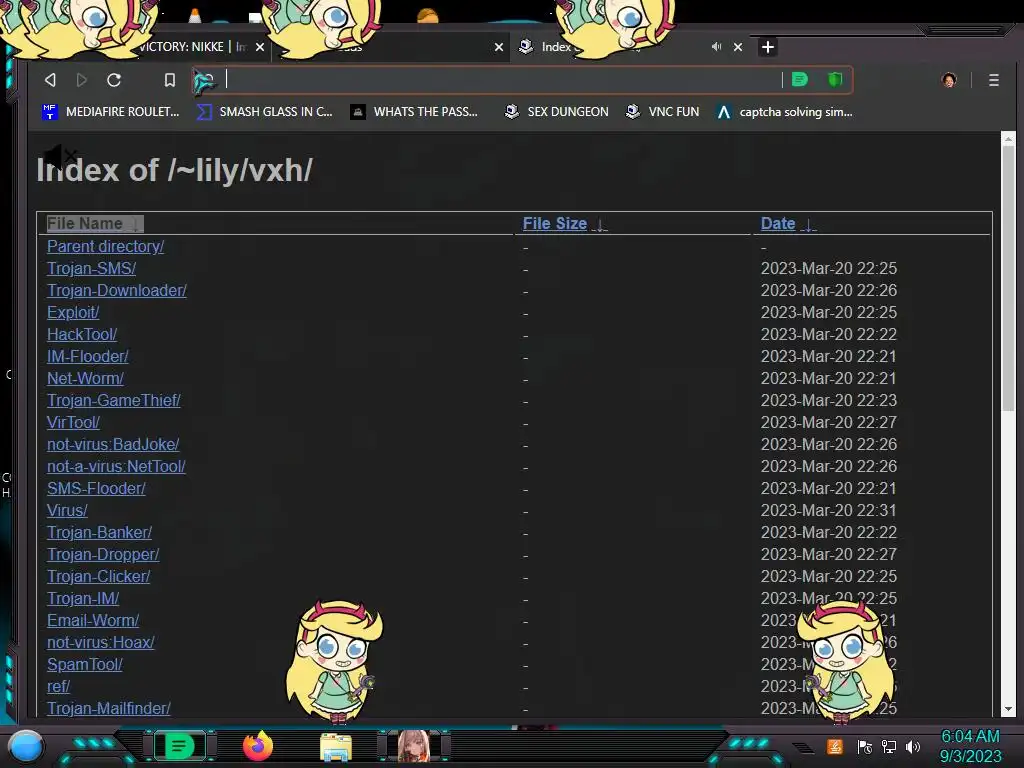Open SMASH GLASS IN C... bookmark

264,112
